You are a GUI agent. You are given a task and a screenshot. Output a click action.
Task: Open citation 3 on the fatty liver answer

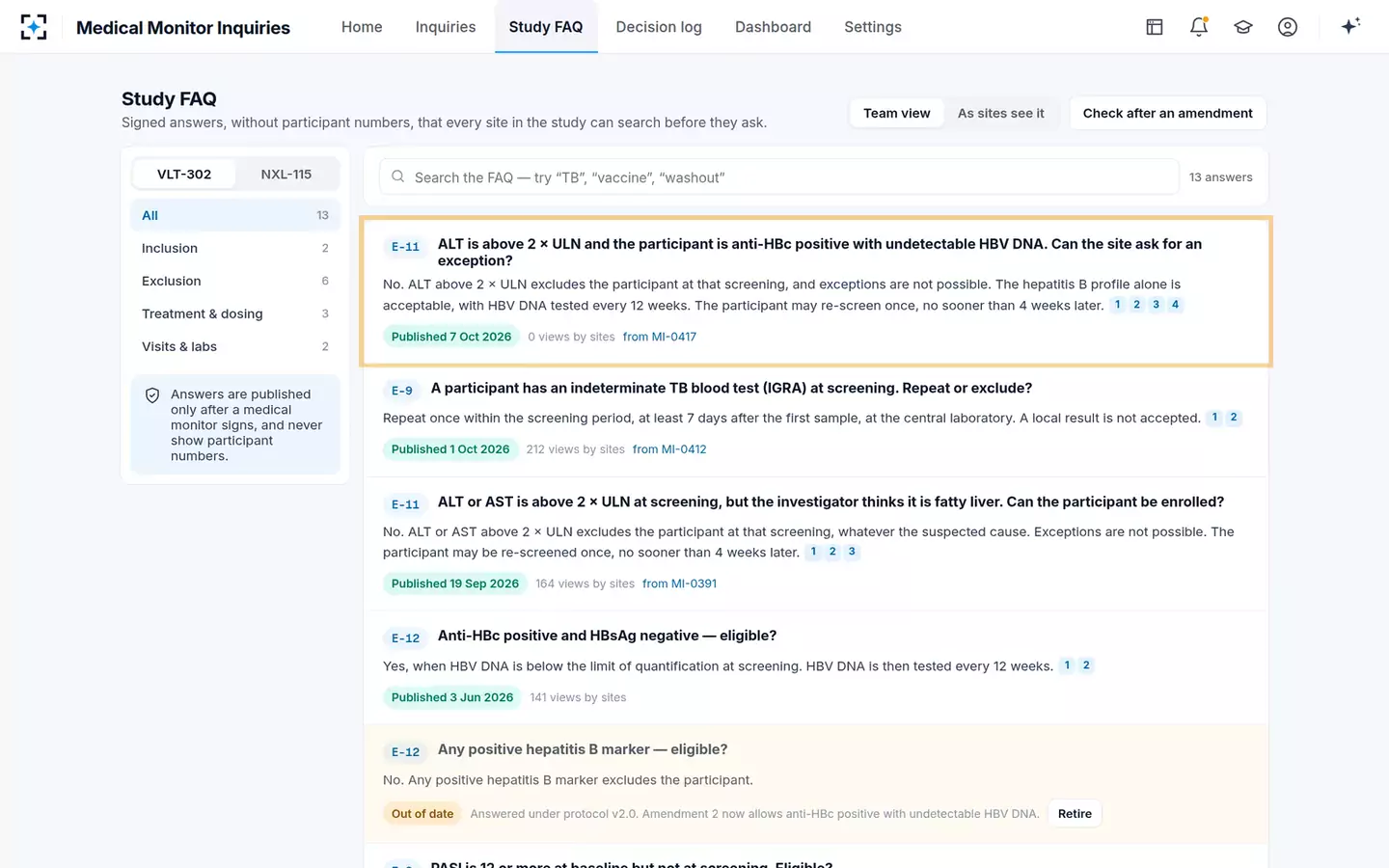852,552
